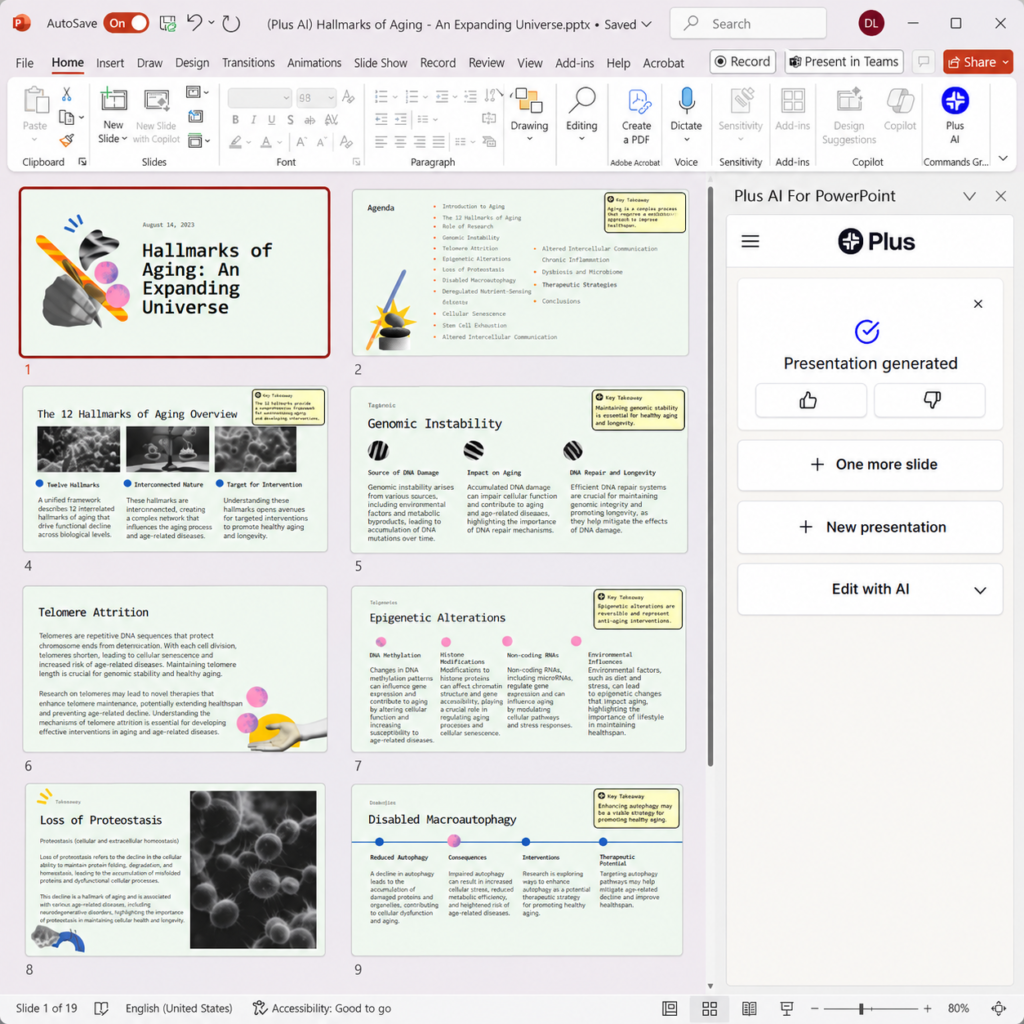Click the Cut scissors icon
Viewport: 1024px width, 1024px height.
pyautogui.click(x=66, y=95)
